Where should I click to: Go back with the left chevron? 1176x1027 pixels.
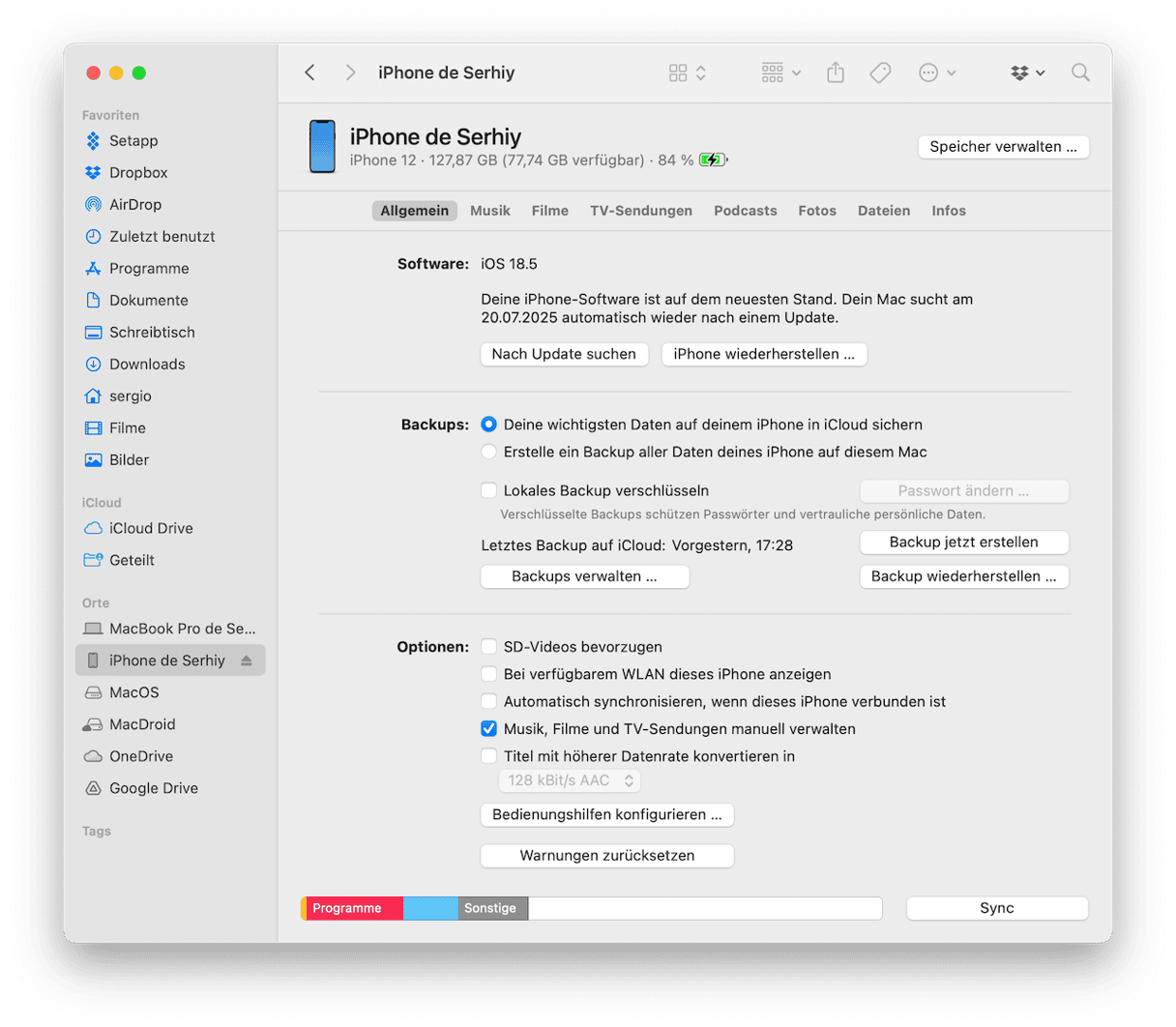(310, 73)
